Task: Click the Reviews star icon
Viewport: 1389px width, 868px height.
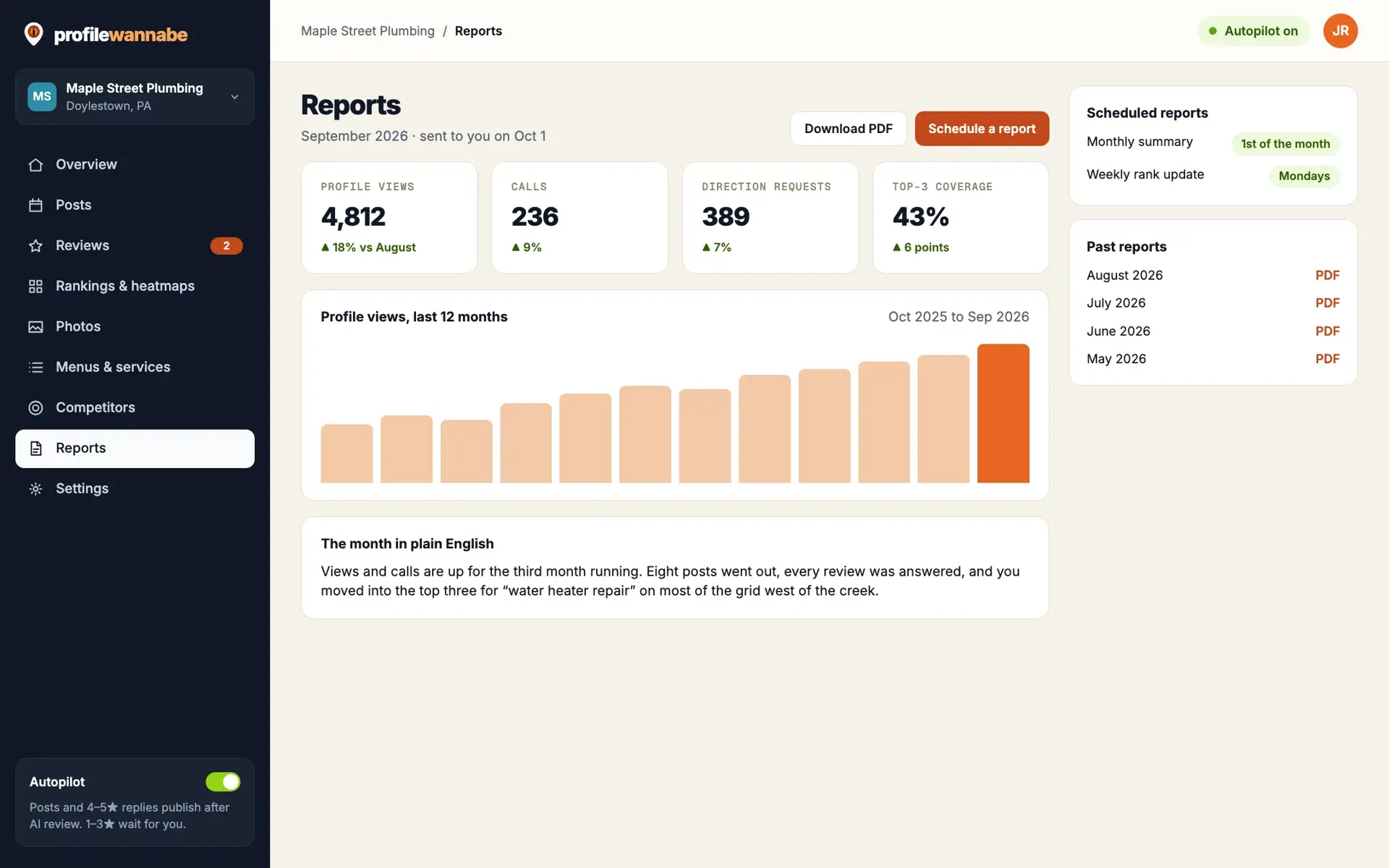Action: point(35,246)
